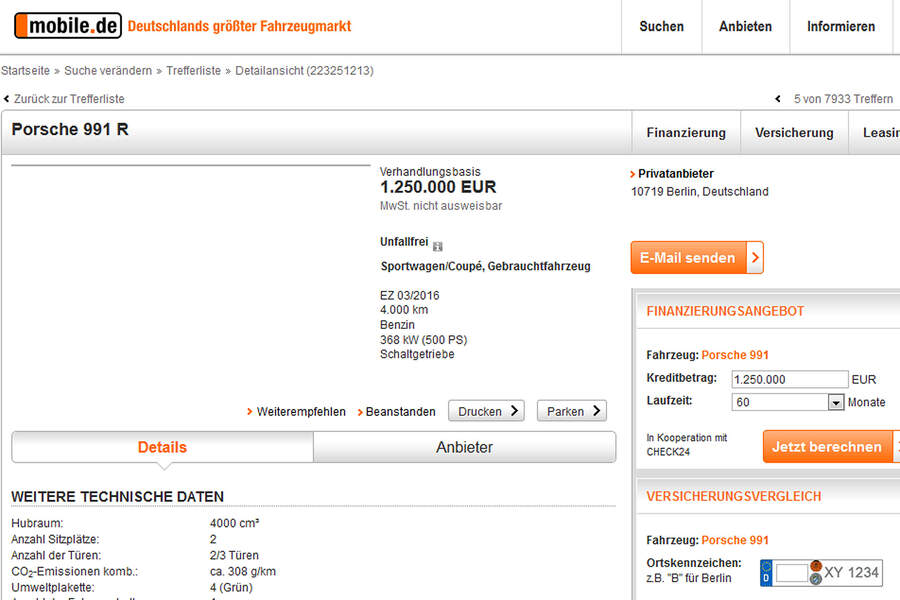Click the VERSICHERUNGSVERGLEICH heading
Image resolution: width=900 pixels, height=600 pixels.
point(734,496)
